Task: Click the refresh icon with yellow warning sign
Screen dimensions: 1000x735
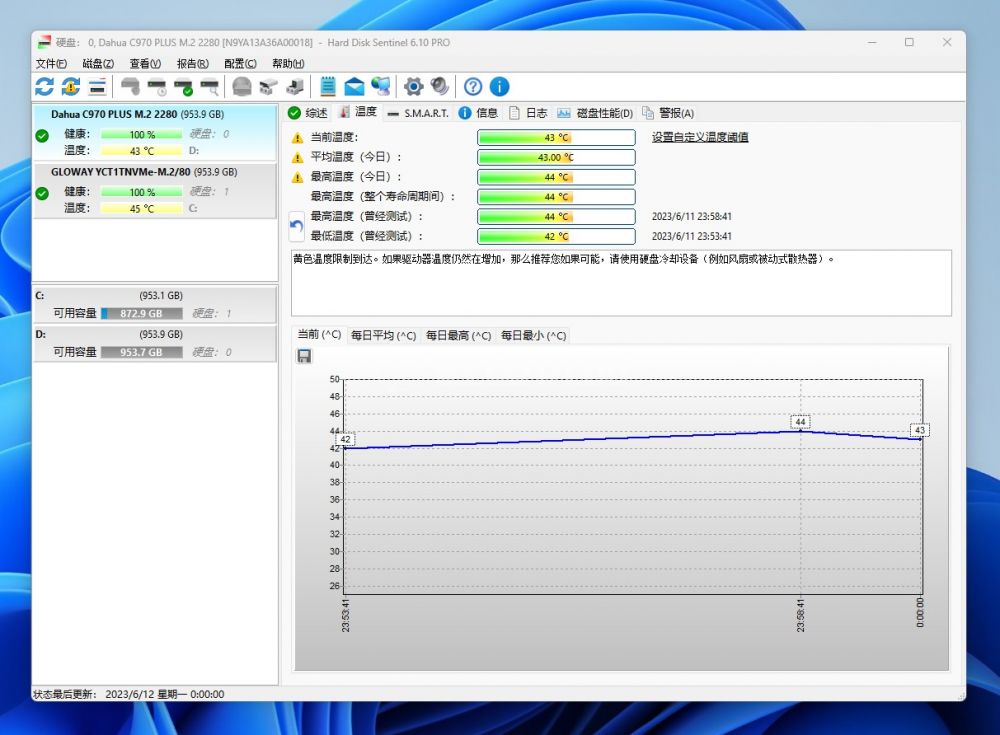Action: 71,86
